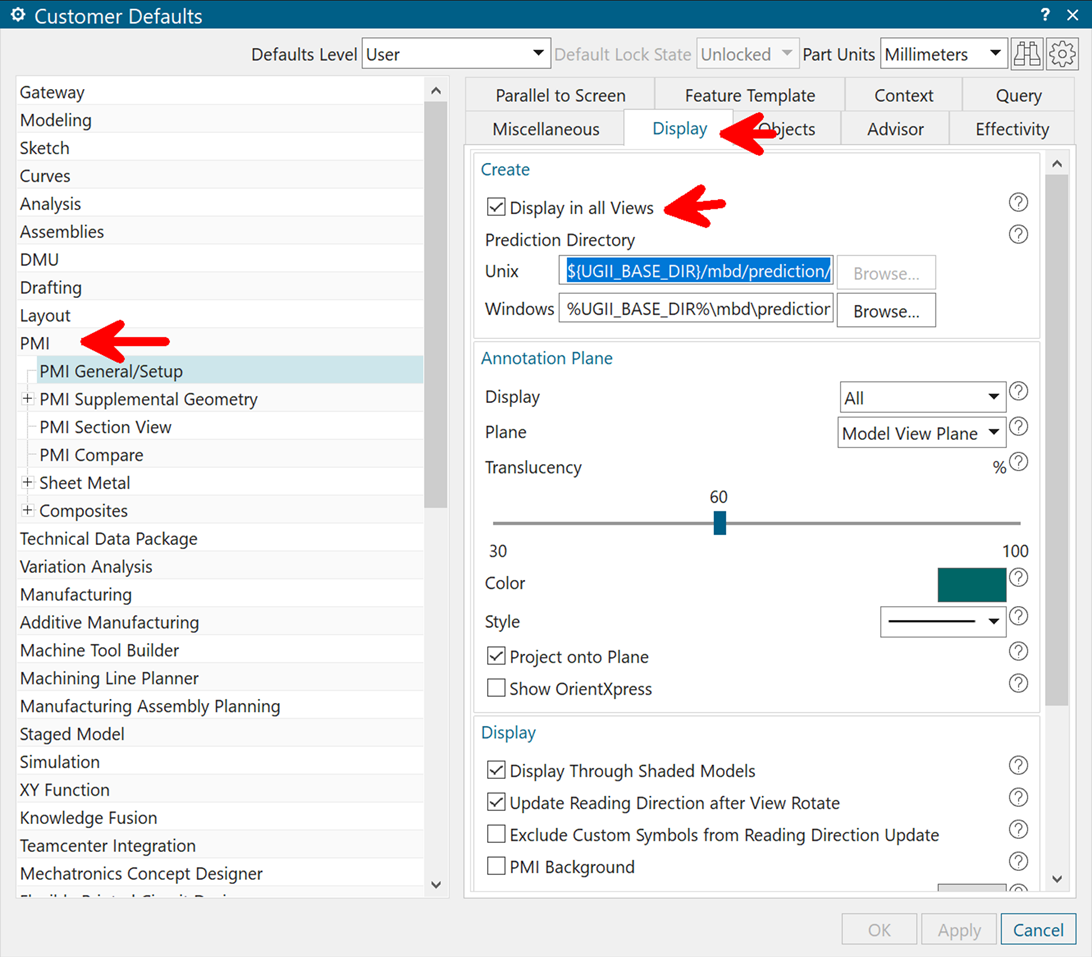Toggle Update Reading Direction after View Rotate
The width and height of the screenshot is (1092, 957).
click(x=496, y=802)
